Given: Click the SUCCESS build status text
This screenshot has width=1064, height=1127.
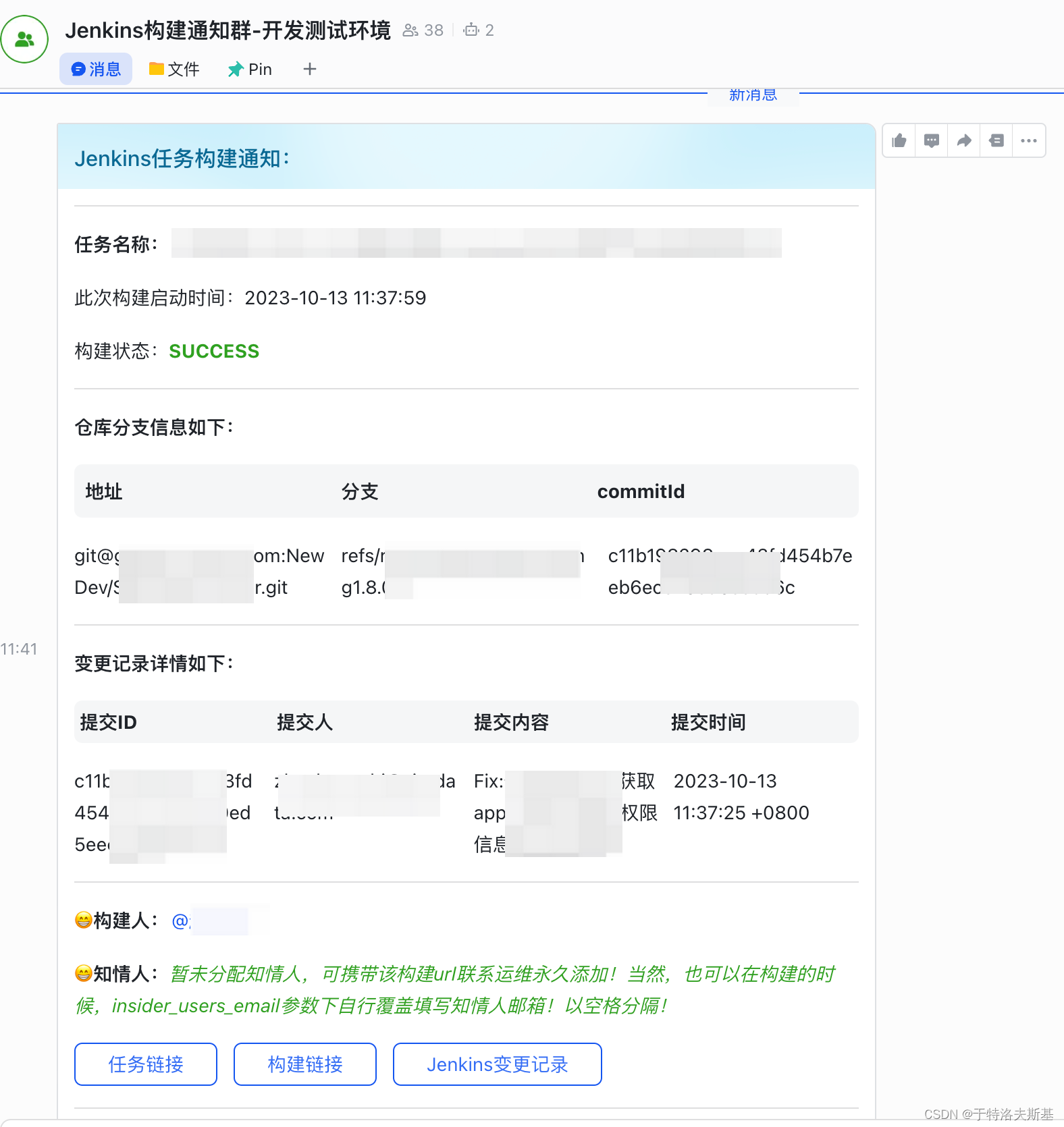Looking at the screenshot, I should point(214,351).
